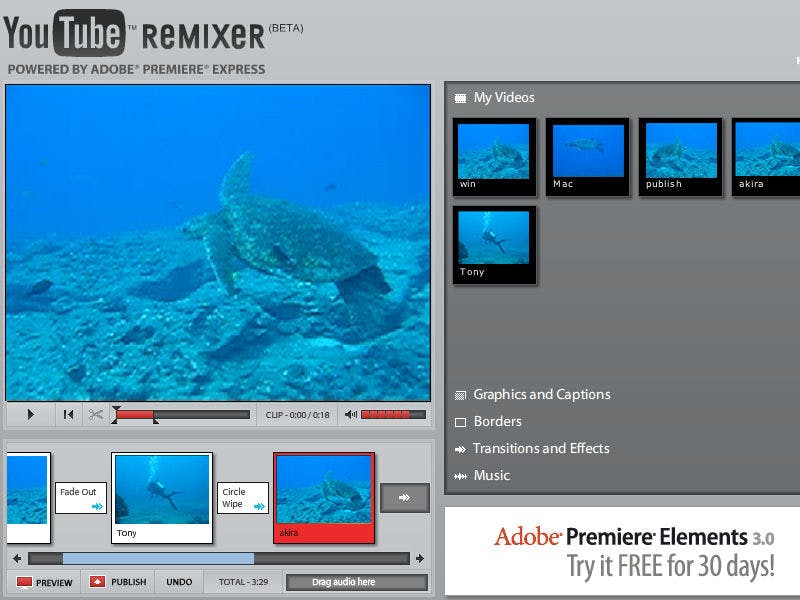Select the Fade Out transition in timeline
Viewport: 800px width, 600px height.
click(x=81, y=497)
